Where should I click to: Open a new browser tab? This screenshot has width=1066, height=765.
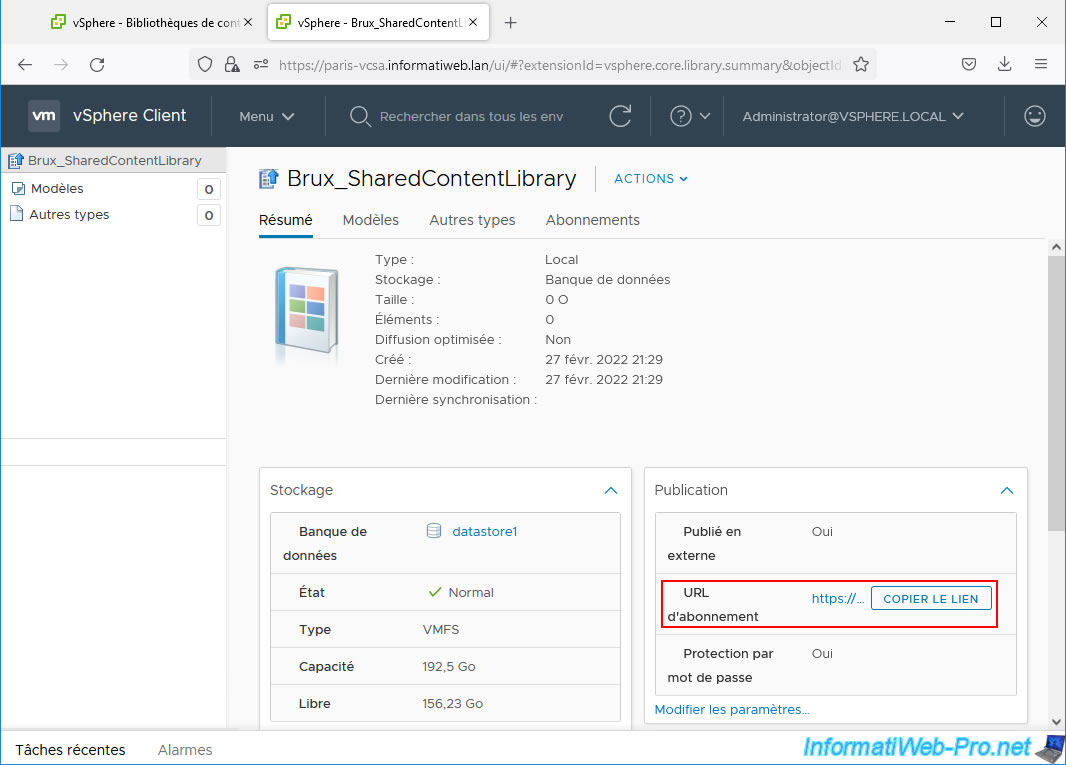click(511, 23)
